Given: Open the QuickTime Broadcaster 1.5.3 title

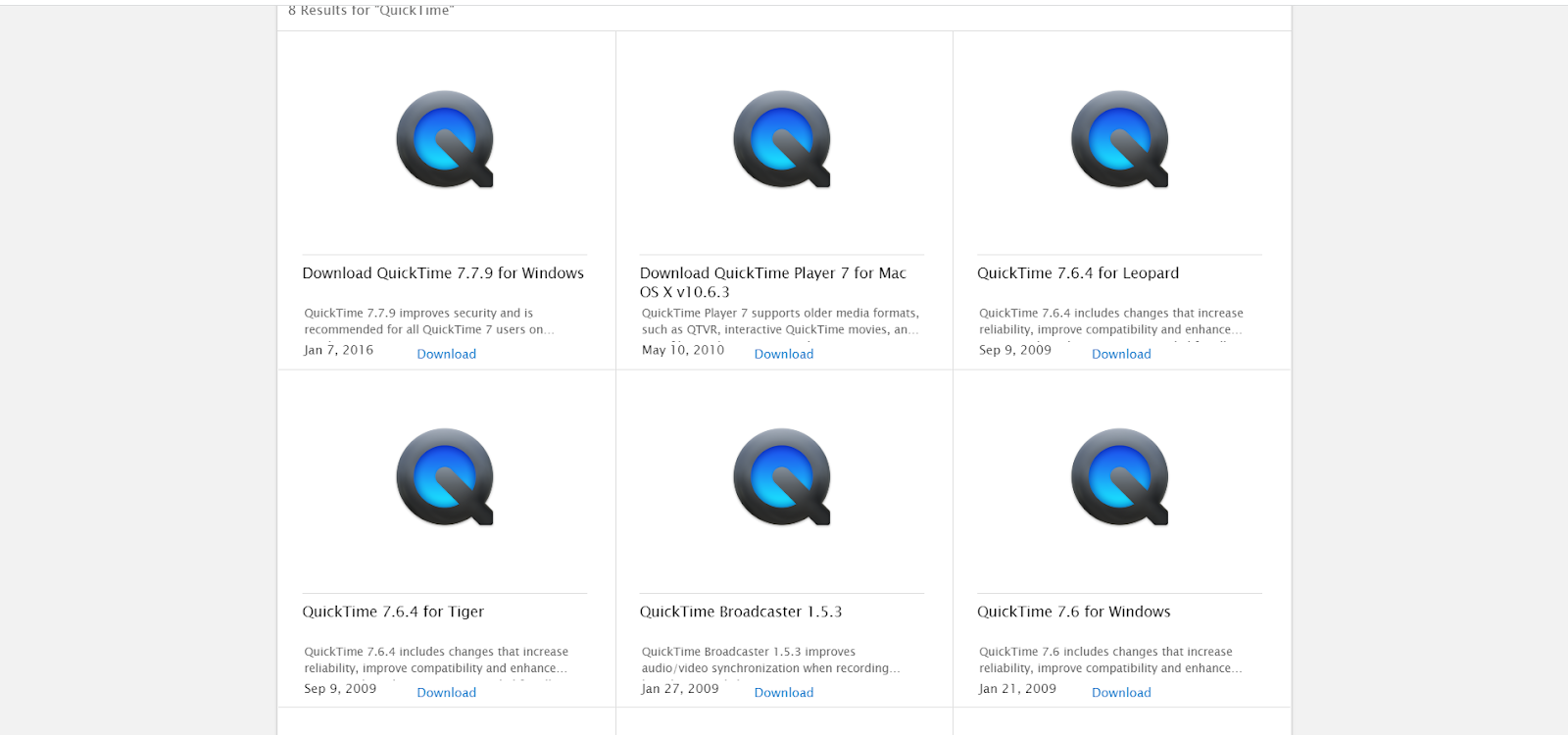Looking at the screenshot, I should (x=741, y=612).
